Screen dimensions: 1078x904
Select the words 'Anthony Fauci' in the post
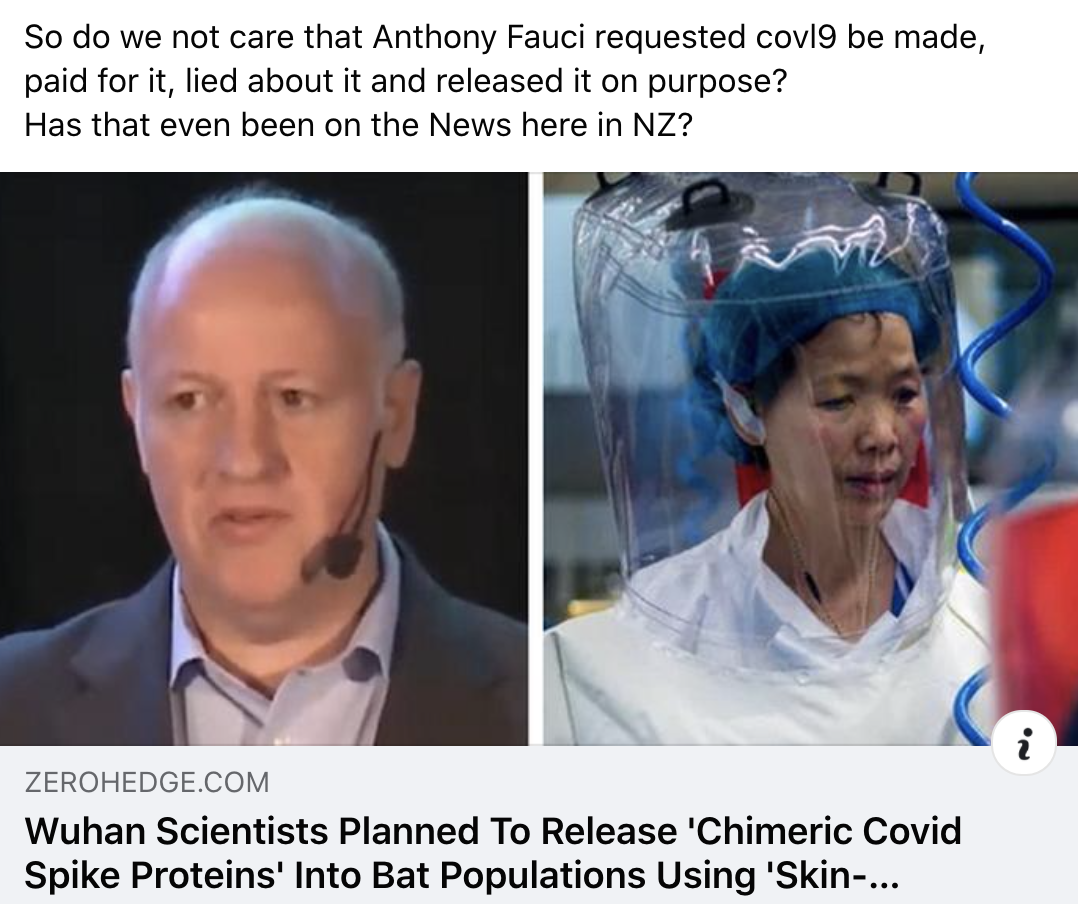[x=479, y=38]
